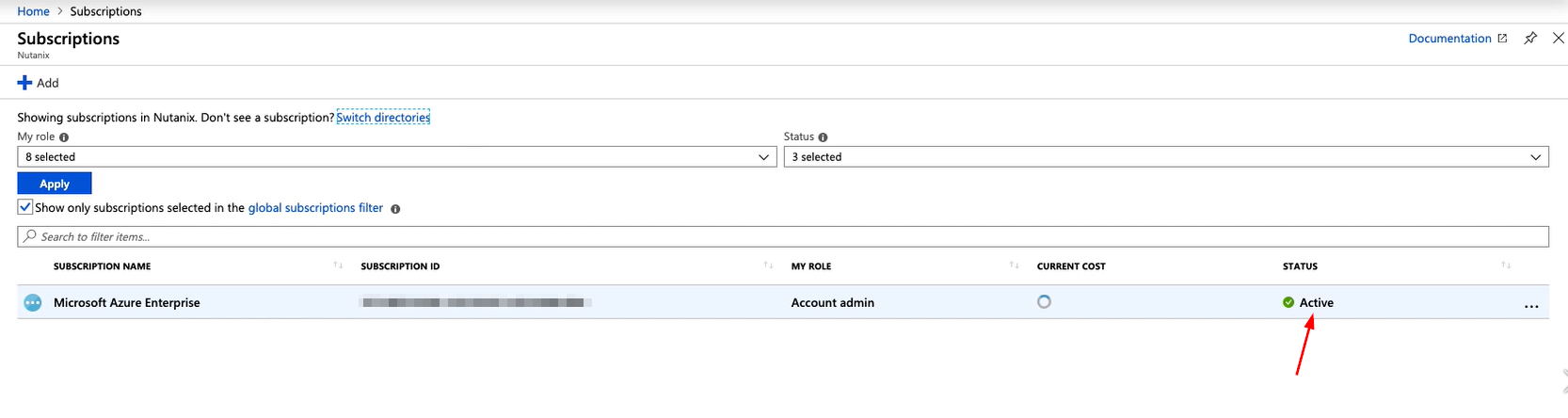Image resolution: width=1568 pixels, height=418 pixels.
Task: Click the external link icon beside Documentation
Action: pos(1502,39)
